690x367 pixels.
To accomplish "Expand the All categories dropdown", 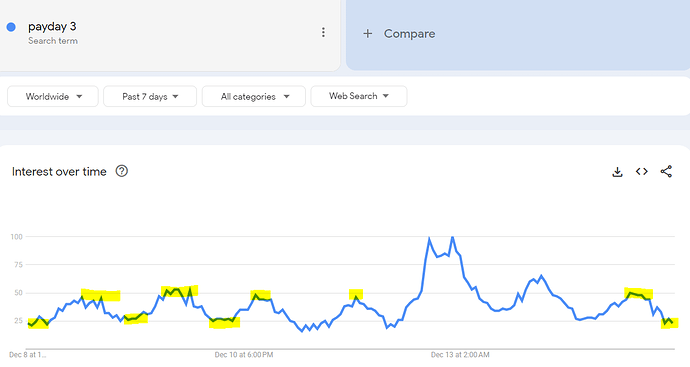I will (x=254, y=96).
